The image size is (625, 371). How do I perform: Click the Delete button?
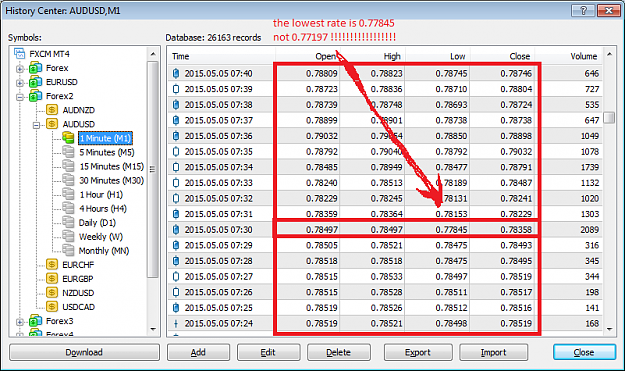point(338,352)
